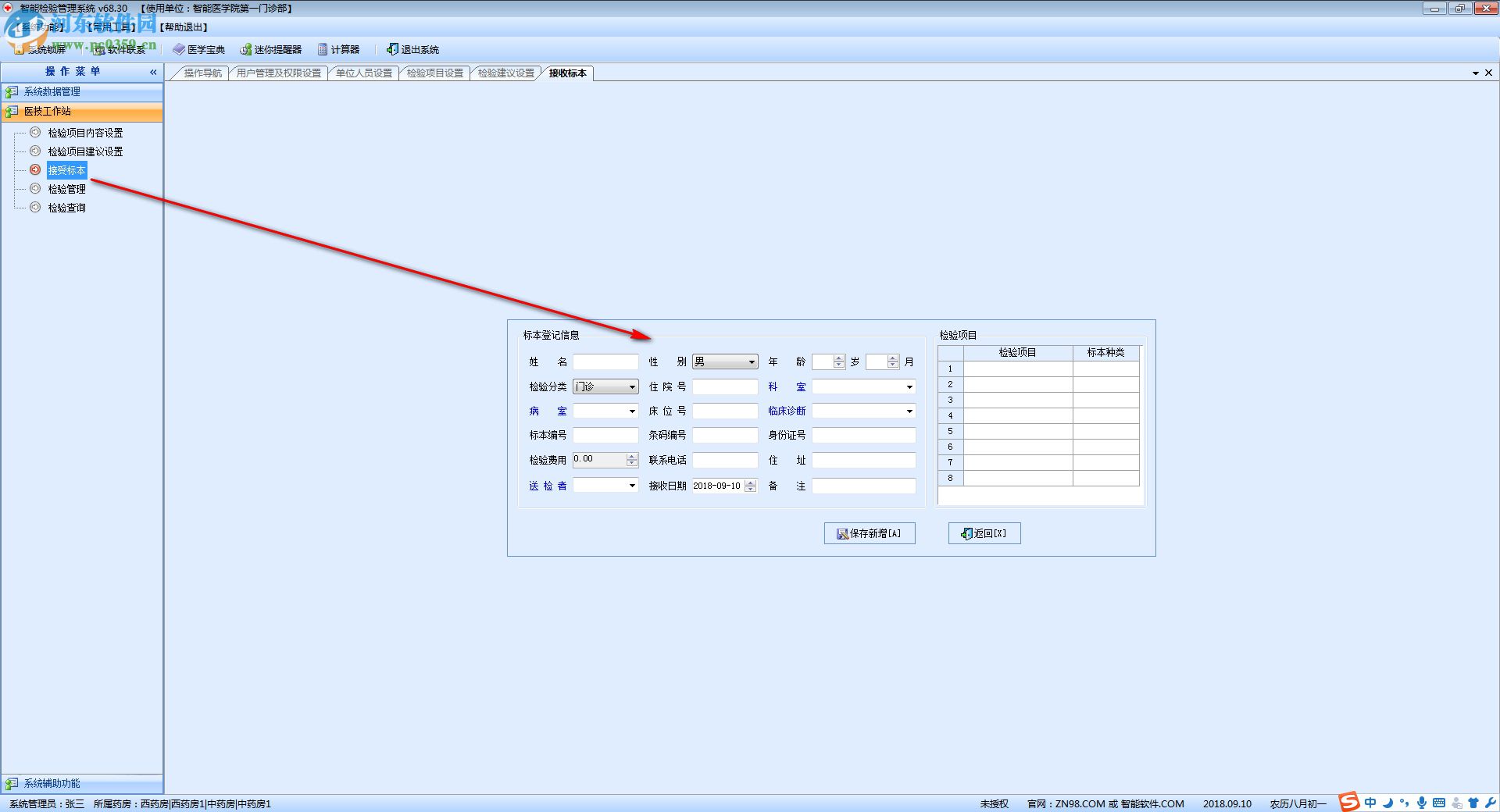Click the 保存新增[A] button

click(x=870, y=533)
